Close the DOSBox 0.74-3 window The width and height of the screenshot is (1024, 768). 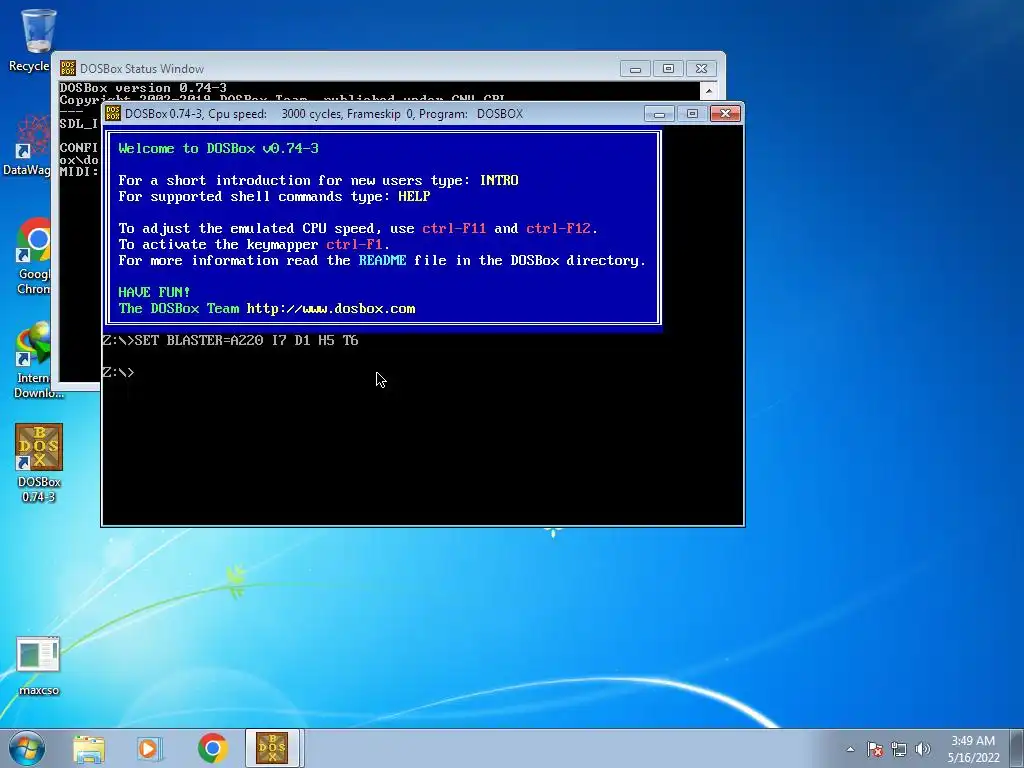pos(725,114)
